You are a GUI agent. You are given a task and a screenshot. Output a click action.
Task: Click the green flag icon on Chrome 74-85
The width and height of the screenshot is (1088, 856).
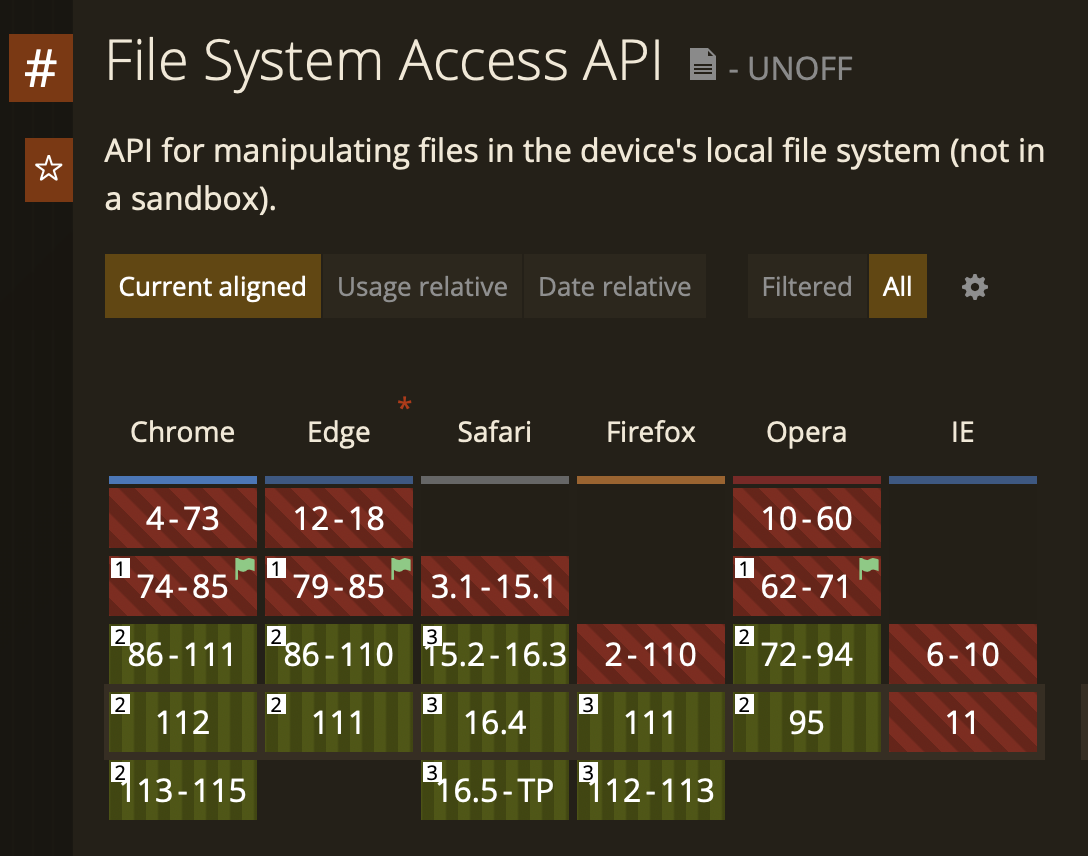tap(244, 566)
